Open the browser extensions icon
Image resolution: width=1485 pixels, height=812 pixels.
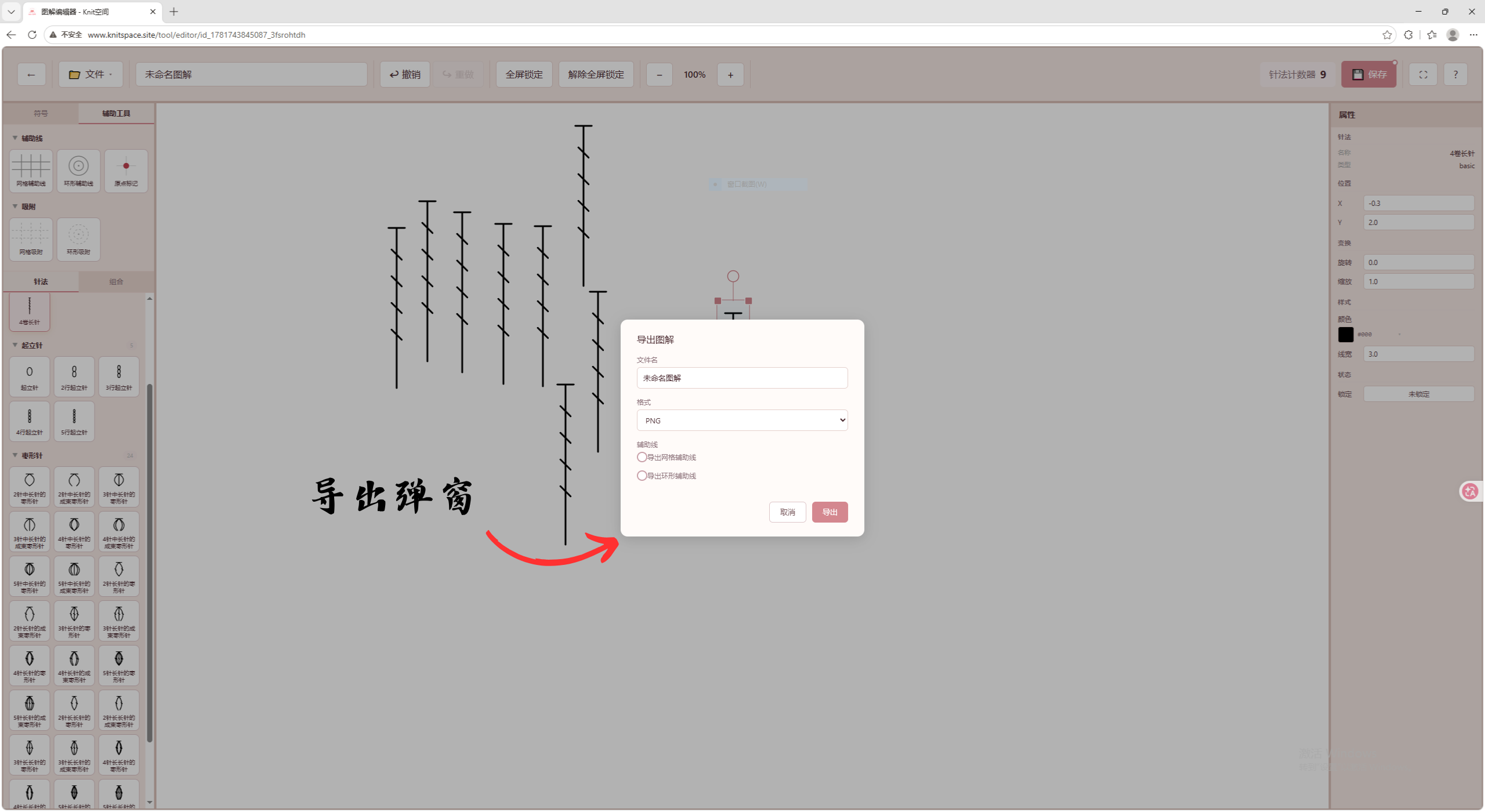pos(1408,35)
